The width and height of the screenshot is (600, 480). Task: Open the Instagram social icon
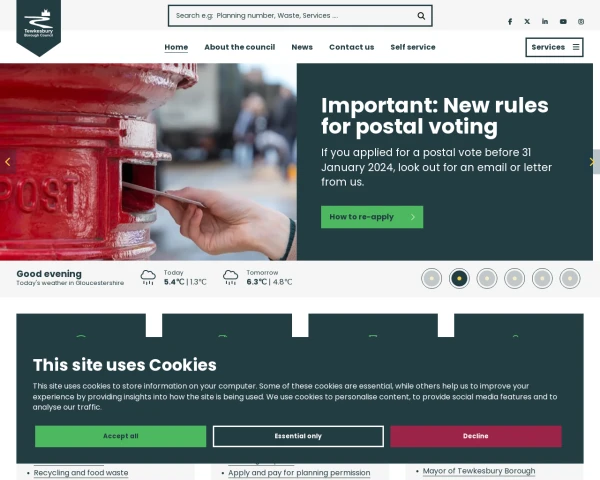tap(581, 22)
